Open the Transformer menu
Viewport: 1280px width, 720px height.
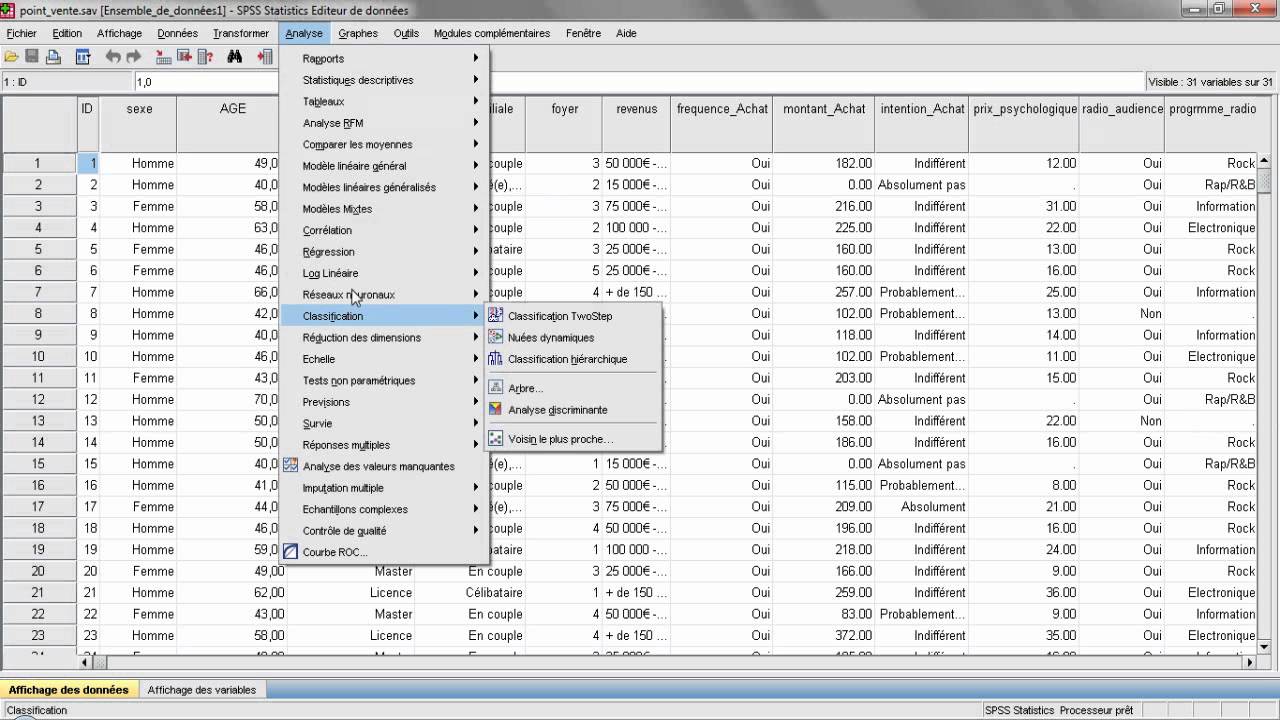241,33
